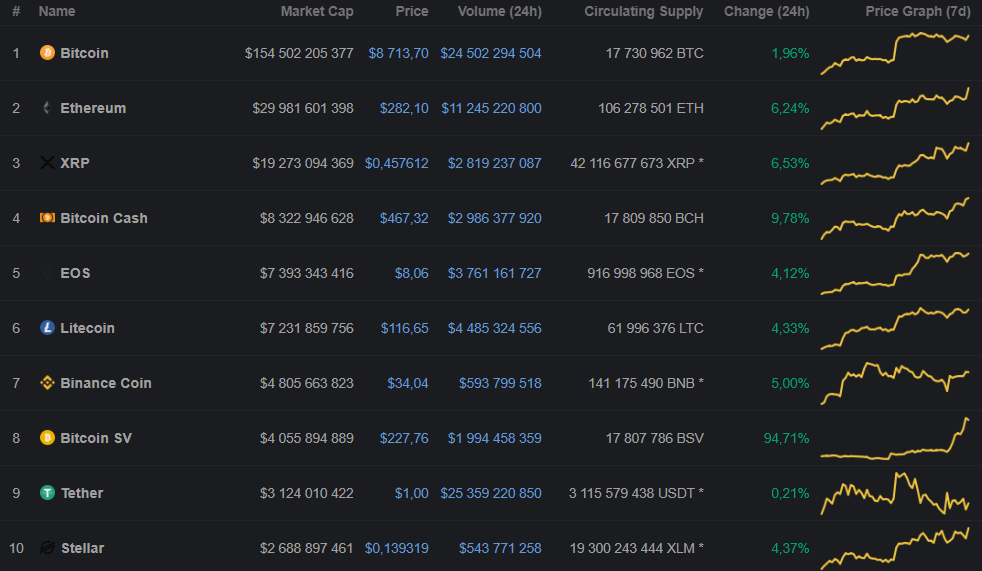982x571 pixels.
Task: Click the Bitcoin orange coin icon
Action: (47, 53)
